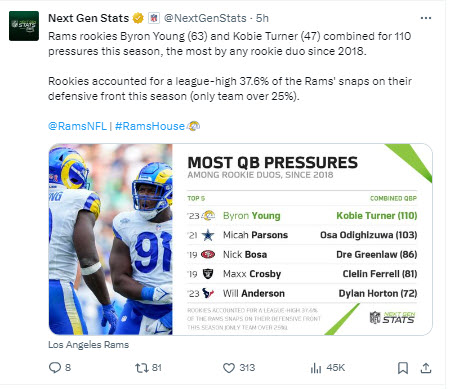Open the @RamsNFL mention link
Image resolution: width=452 pixels, height=389 pixels.
pyautogui.click(x=77, y=126)
